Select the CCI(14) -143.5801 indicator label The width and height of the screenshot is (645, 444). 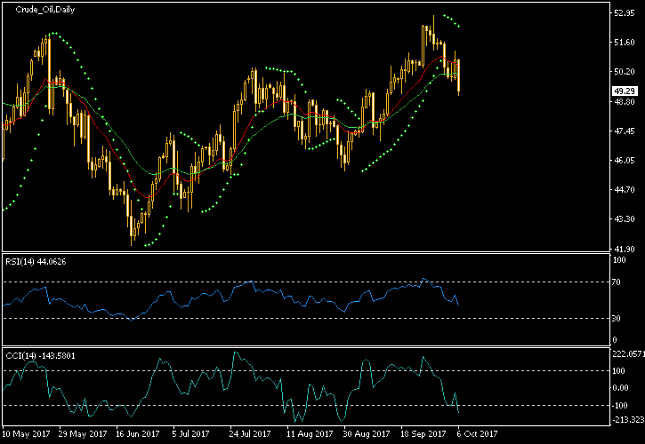pos(40,356)
